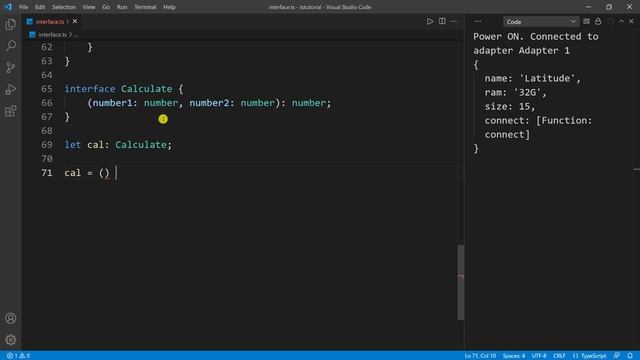Click 'connect: [Function:' output line
Screen dimensions: 640x360
click(538, 120)
